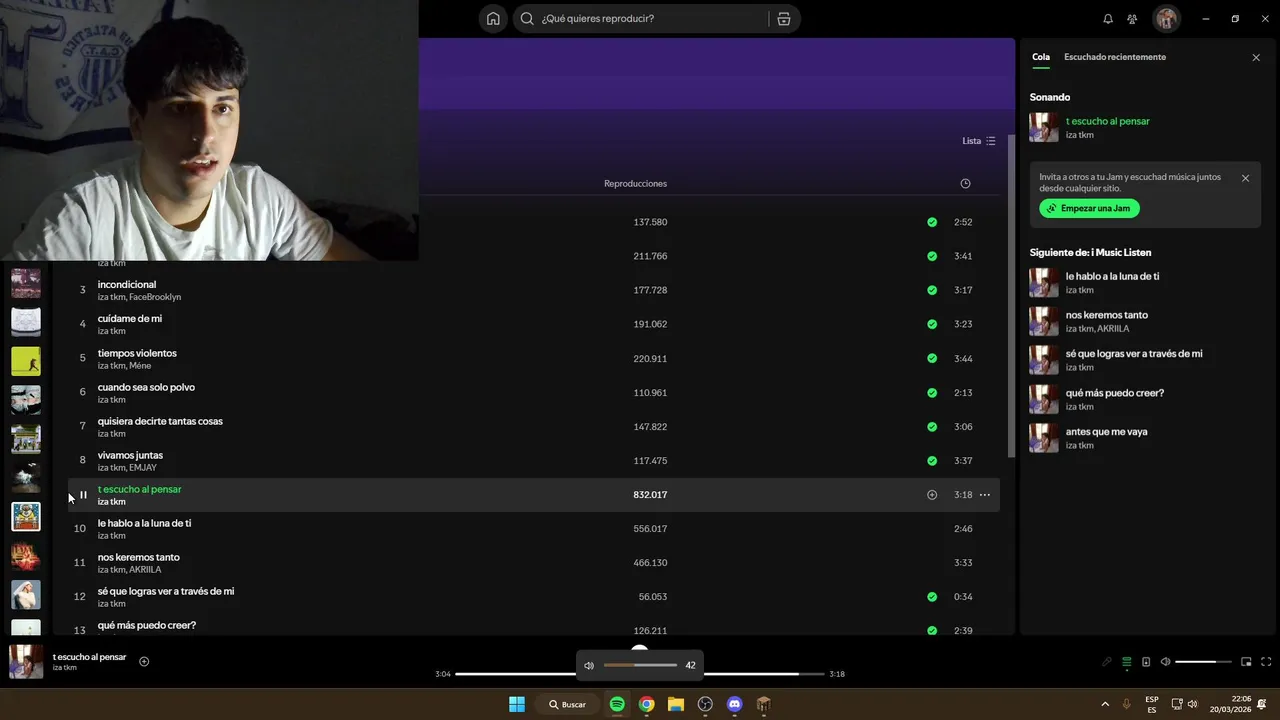Select track le hablo a la luna de ti
Viewport: 1280px width, 720px height.
pos(144,523)
